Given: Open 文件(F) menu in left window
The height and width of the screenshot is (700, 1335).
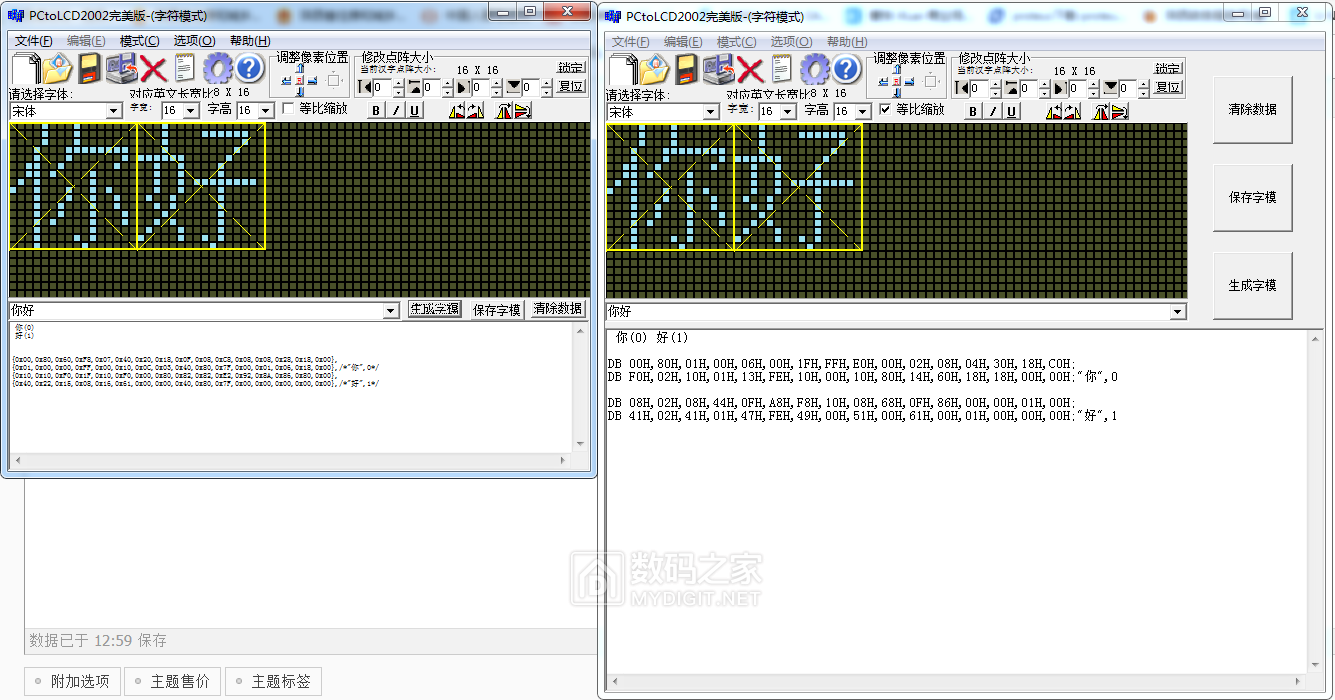Looking at the screenshot, I should coord(34,41).
